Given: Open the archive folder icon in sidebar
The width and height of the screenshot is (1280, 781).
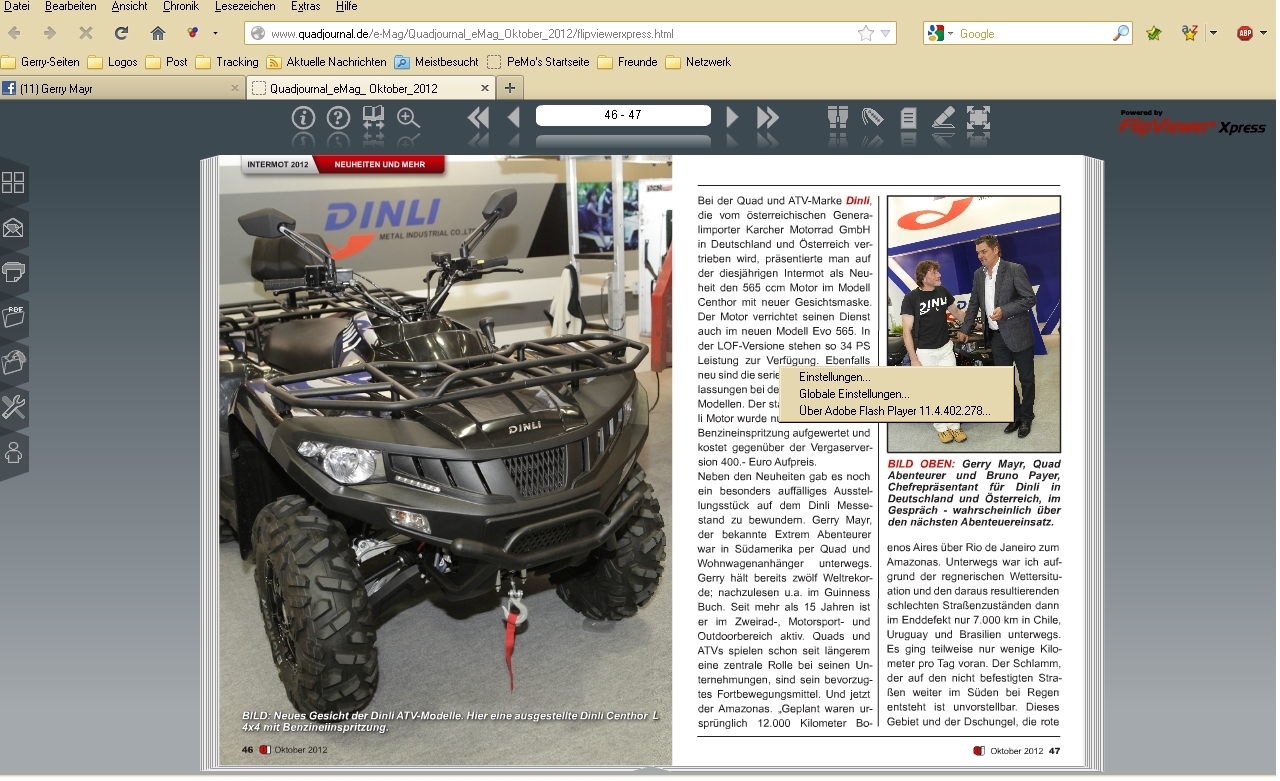Looking at the screenshot, I should (13, 362).
